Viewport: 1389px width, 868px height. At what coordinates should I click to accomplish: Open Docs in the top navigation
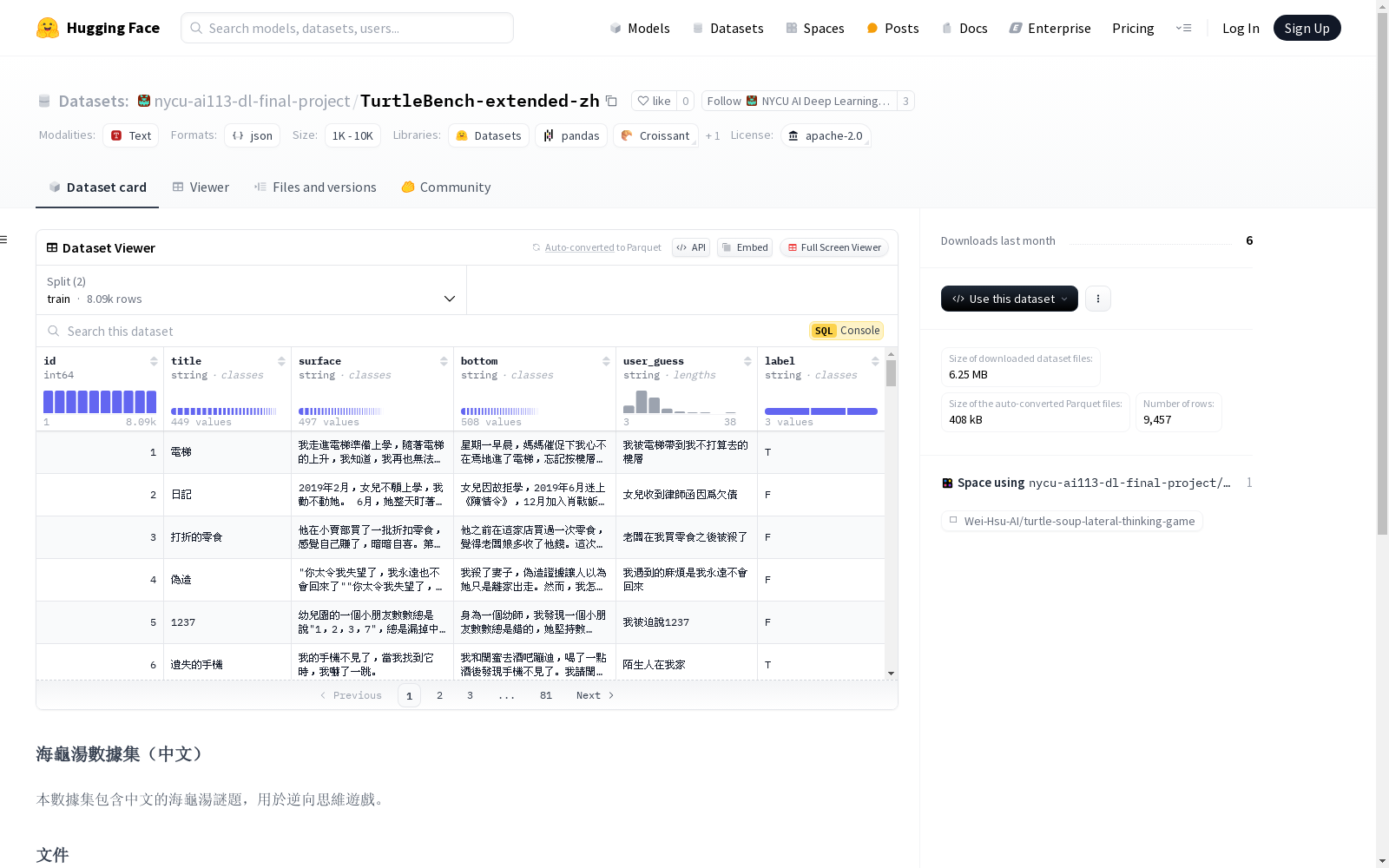tap(964, 28)
